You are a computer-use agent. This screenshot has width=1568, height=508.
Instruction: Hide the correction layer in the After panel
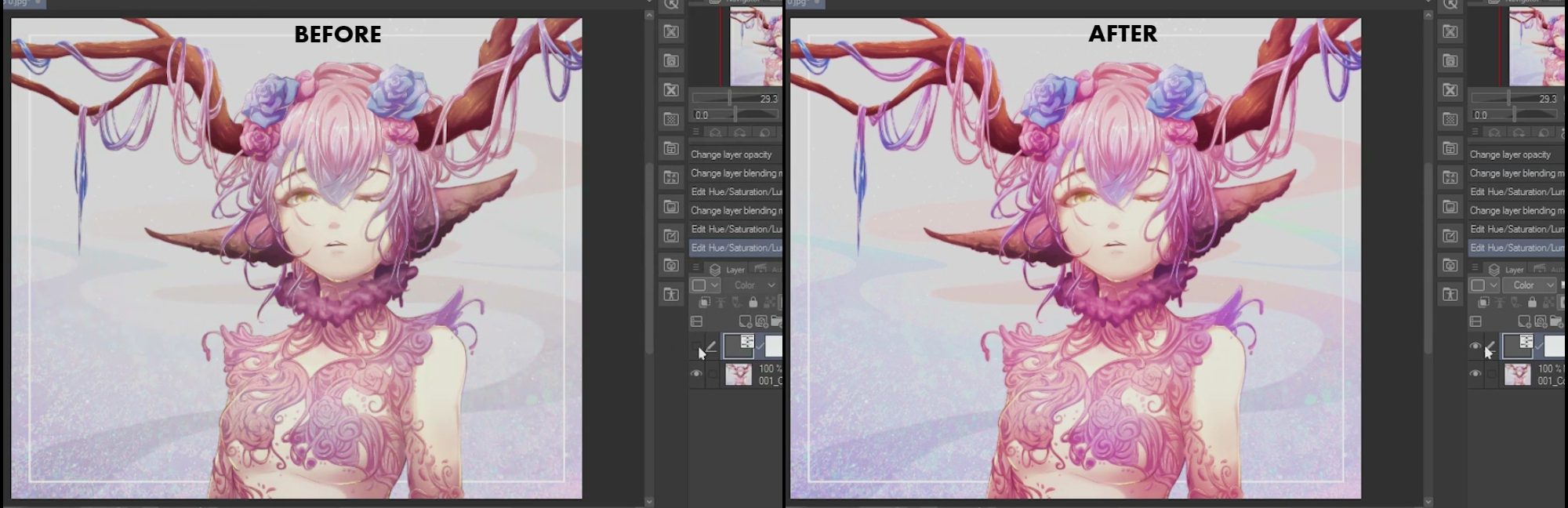click(1475, 346)
